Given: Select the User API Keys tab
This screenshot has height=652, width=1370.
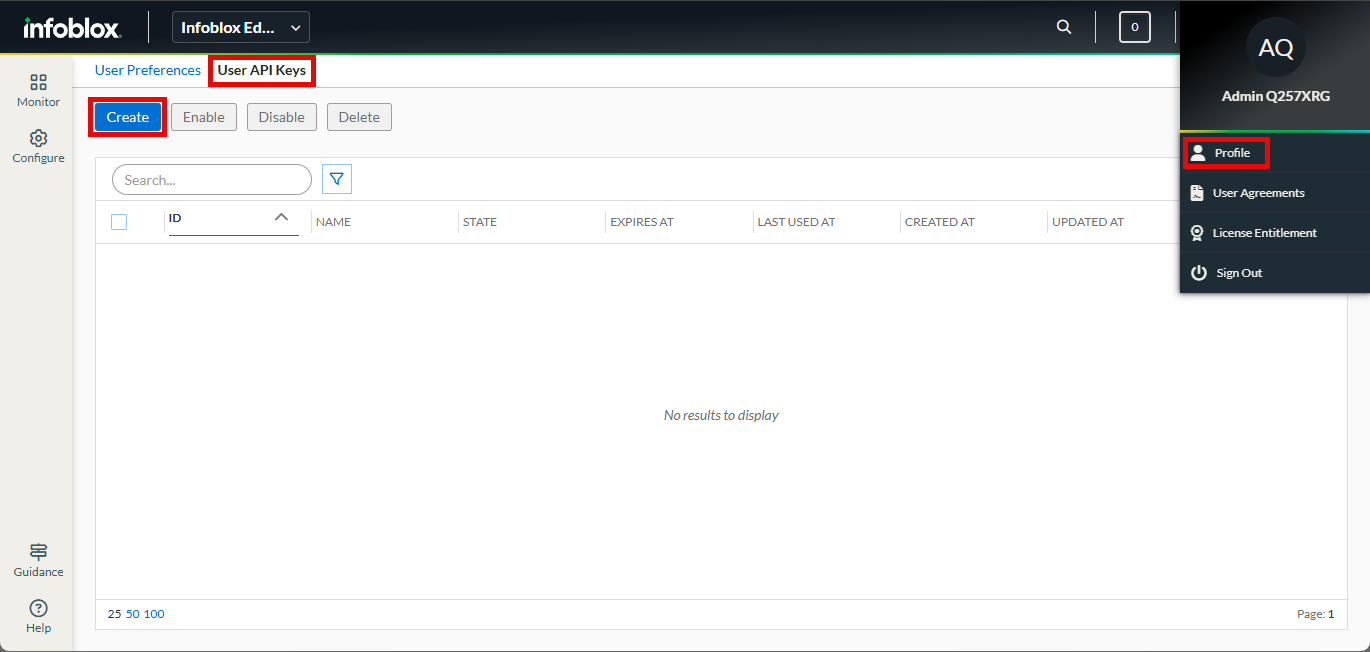Looking at the screenshot, I should pos(262,71).
